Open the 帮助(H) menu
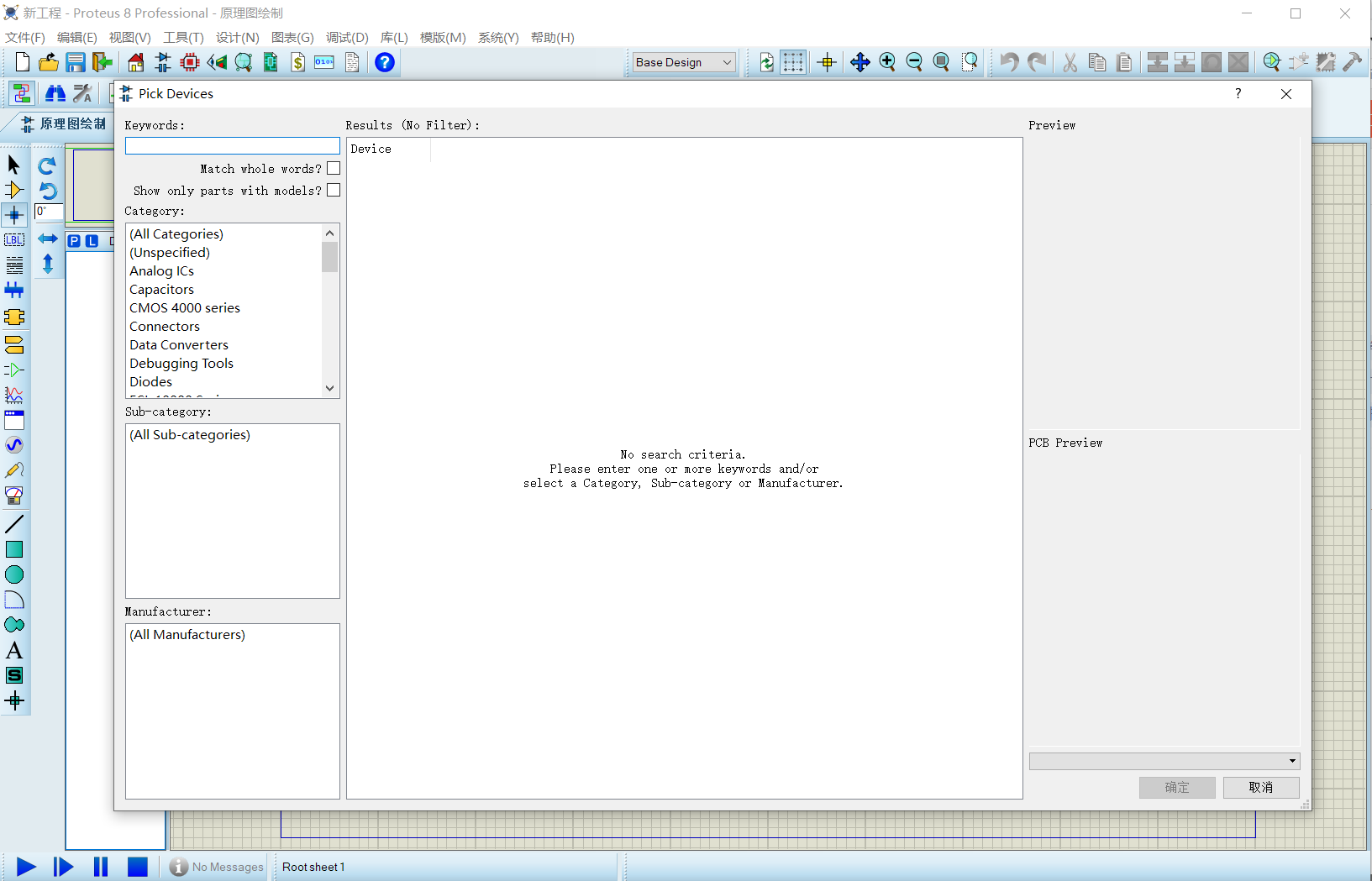 click(552, 38)
